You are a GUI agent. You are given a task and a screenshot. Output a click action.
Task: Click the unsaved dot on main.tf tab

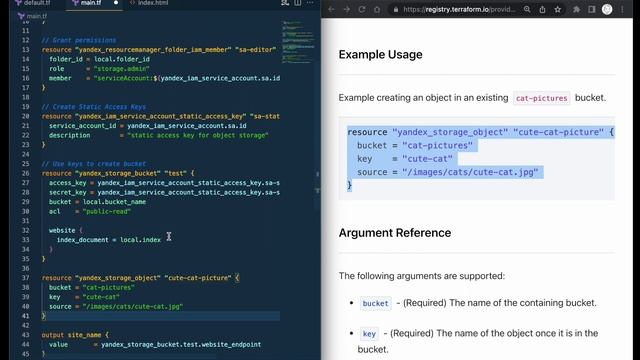[x=116, y=3]
